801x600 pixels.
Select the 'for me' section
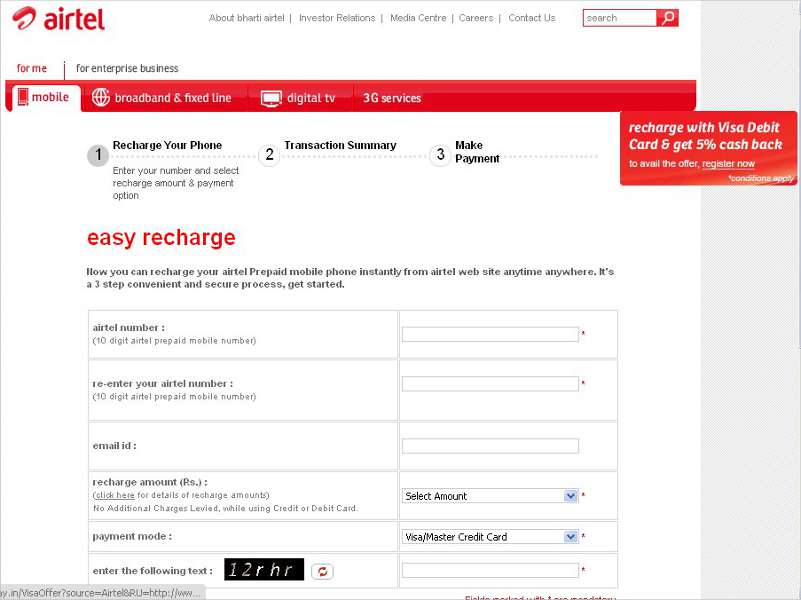[x=32, y=68]
